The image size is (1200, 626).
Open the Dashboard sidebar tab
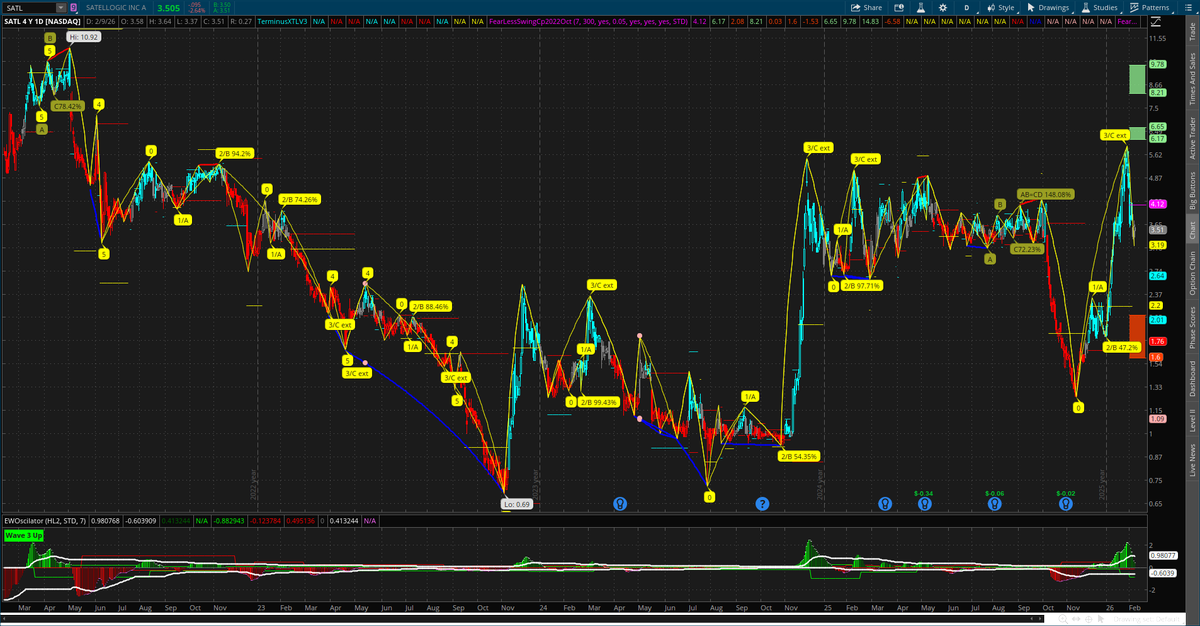(x=1191, y=377)
